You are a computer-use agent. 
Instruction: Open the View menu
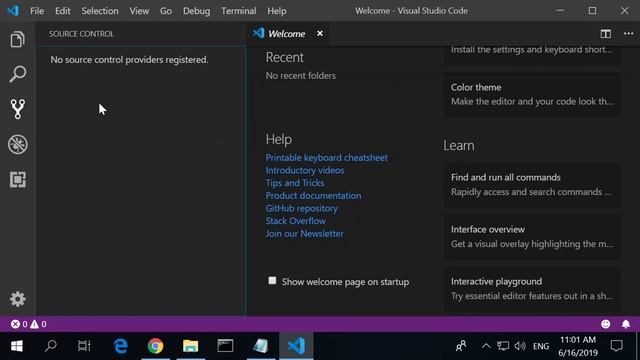tap(139, 11)
